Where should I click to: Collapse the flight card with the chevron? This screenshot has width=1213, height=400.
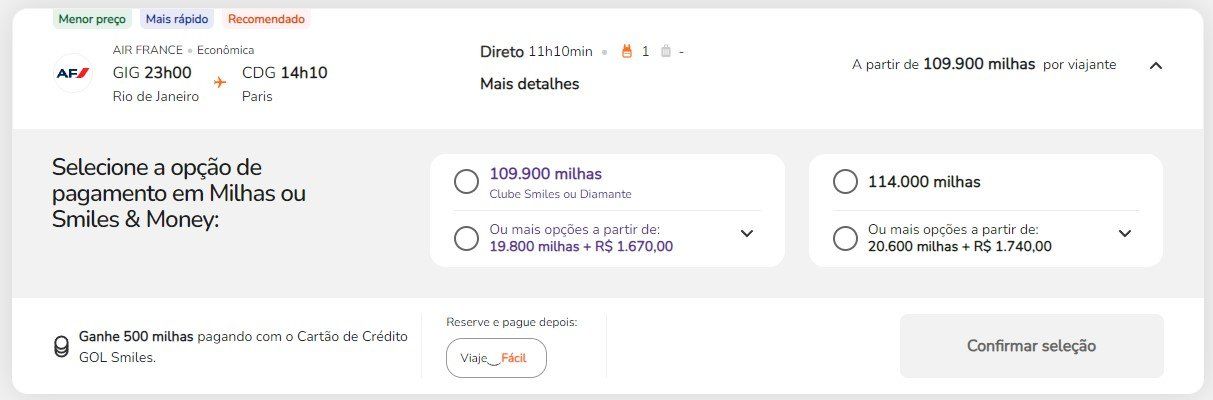(x=1156, y=65)
